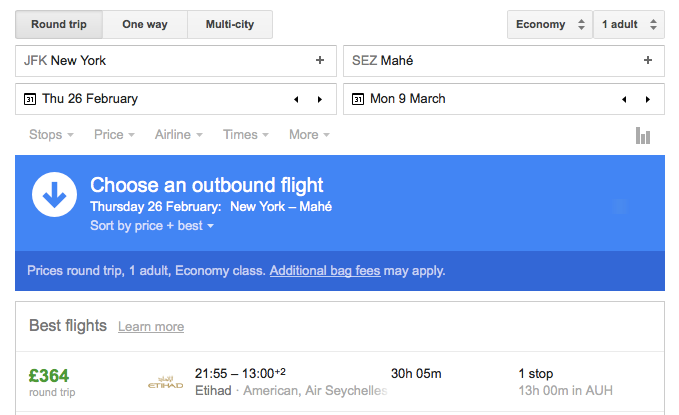
Task: Click the price graph bar chart icon
Action: click(x=643, y=135)
